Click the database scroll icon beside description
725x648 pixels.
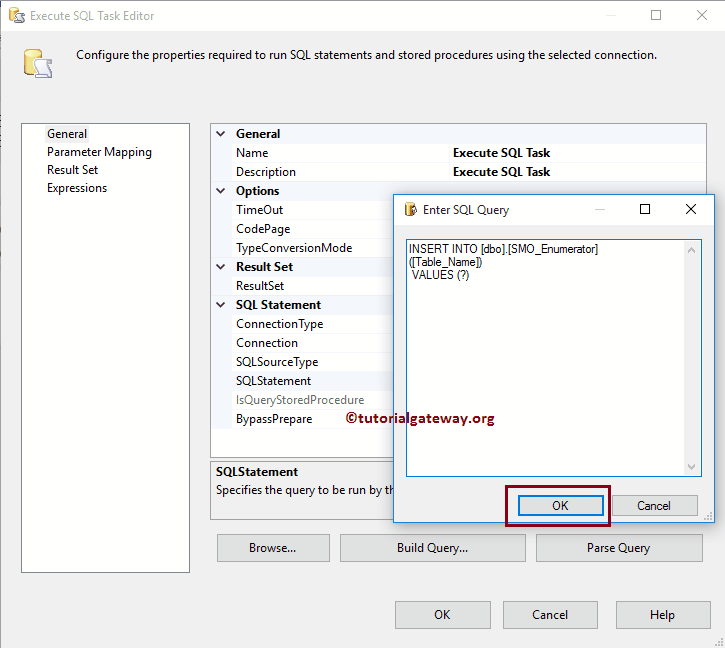click(x=37, y=63)
